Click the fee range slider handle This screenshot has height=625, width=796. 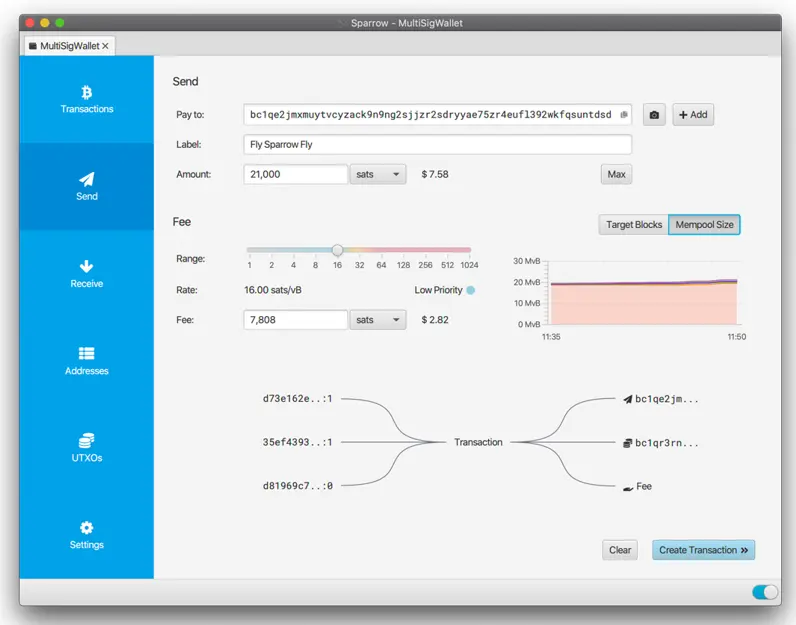click(x=338, y=250)
